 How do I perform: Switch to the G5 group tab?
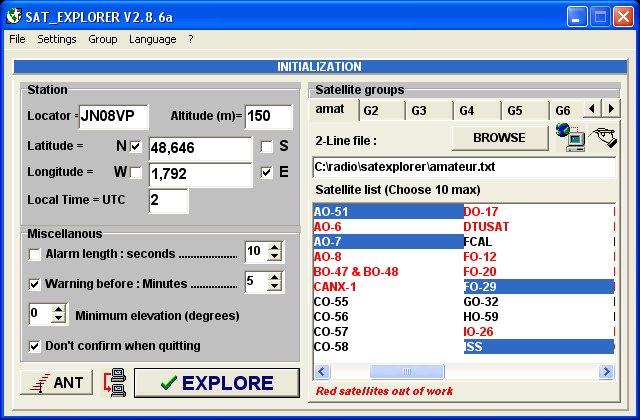click(x=525, y=111)
